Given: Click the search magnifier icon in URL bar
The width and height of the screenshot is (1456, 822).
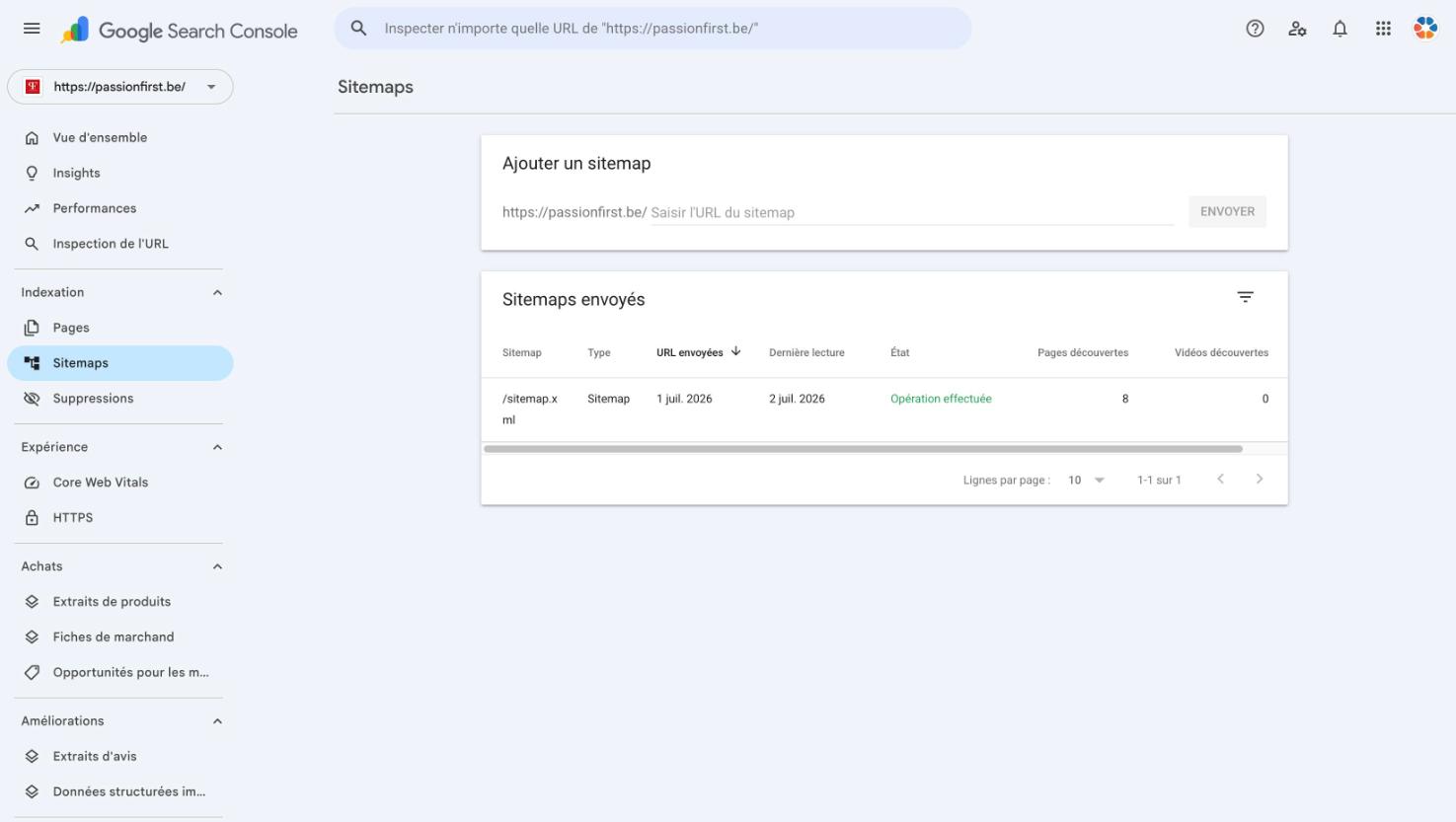Looking at the screenshot, I should pyautogui.click(x=359, y=29).
